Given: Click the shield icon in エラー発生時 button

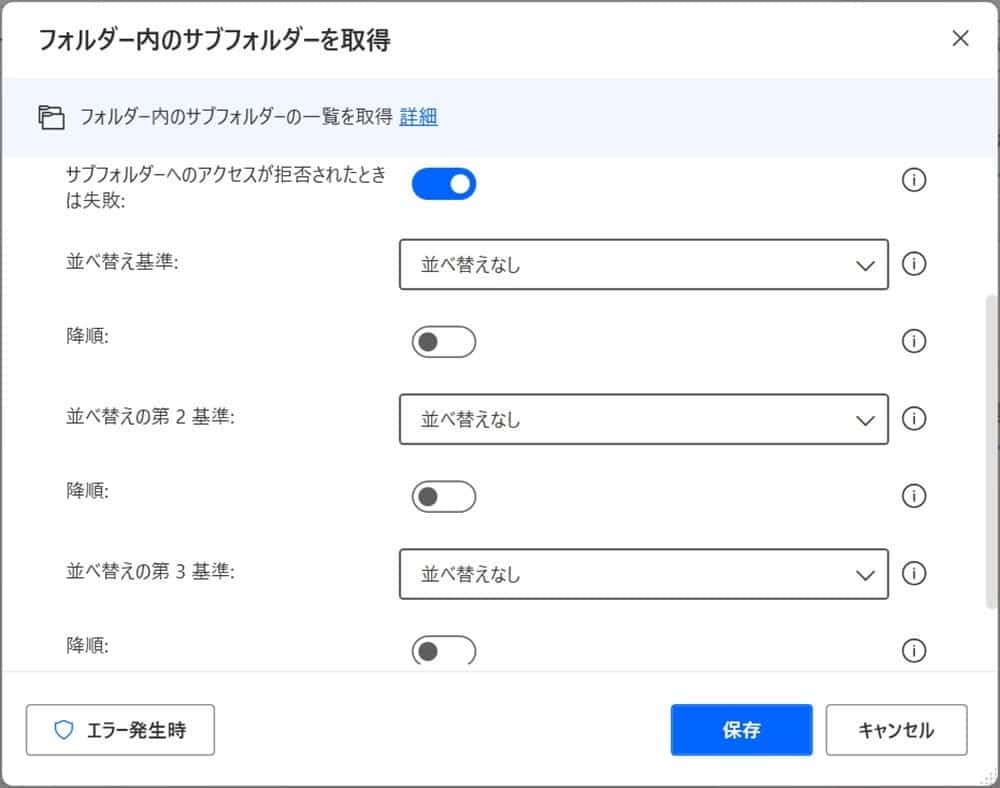Looking at the screenshot, I should coord(64,730).
